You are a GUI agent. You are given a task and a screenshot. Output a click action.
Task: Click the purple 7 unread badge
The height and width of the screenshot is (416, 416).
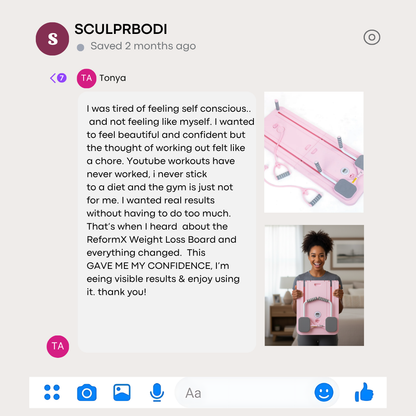62,78
